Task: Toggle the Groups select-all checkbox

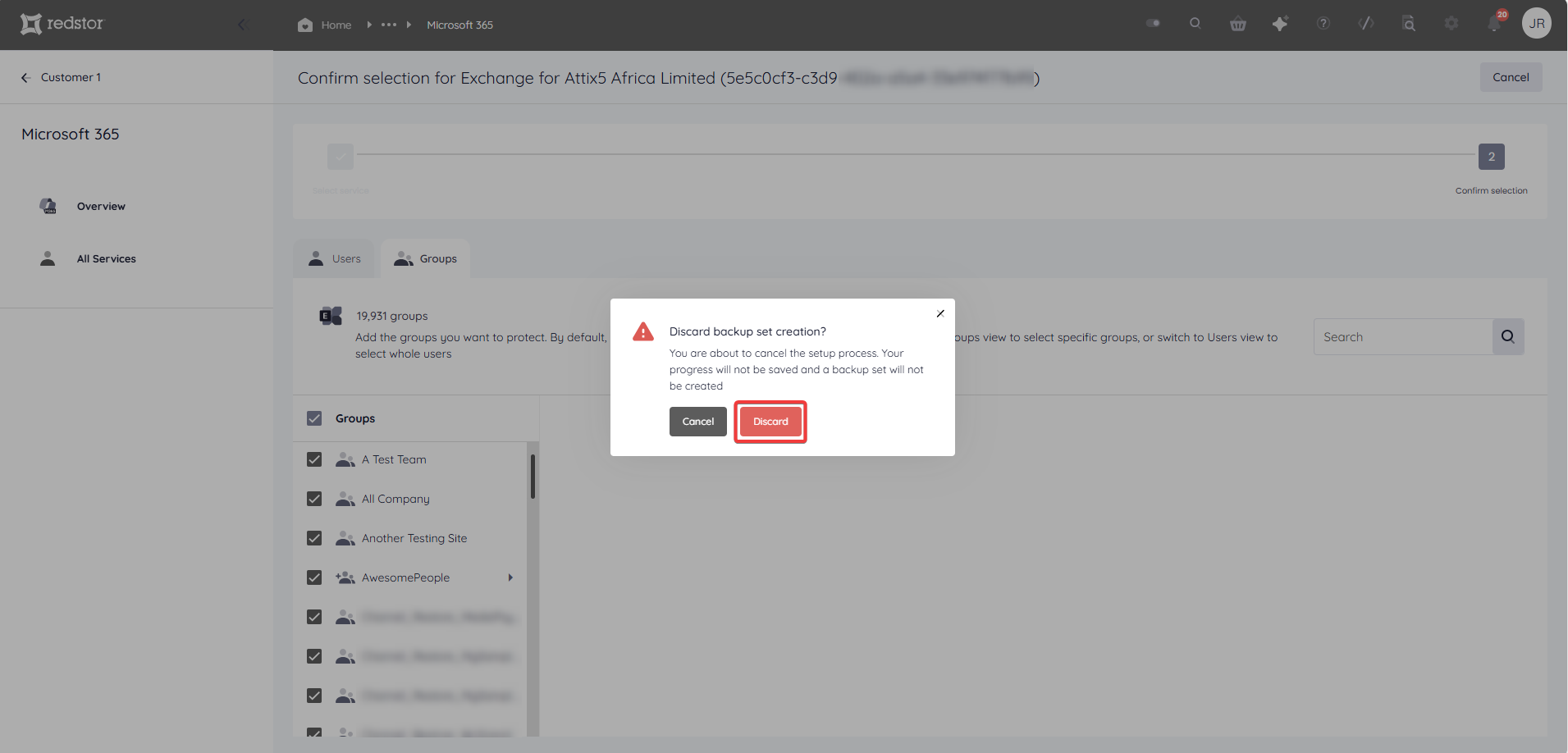Action: pyautogui.click(x=314, y=418)
